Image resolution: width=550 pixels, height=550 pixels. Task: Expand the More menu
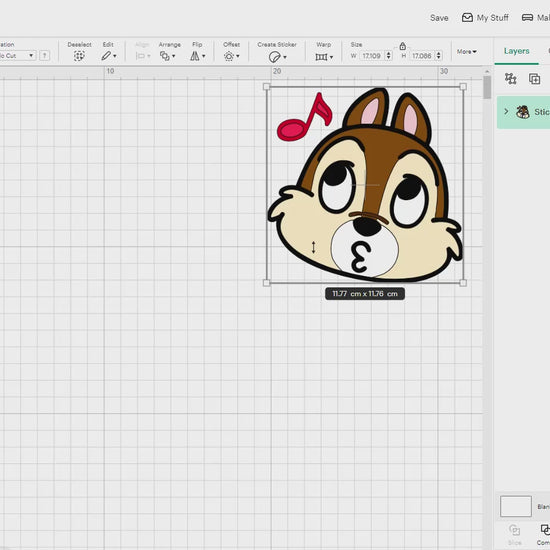pyautogui.click(x=467, y=52)
